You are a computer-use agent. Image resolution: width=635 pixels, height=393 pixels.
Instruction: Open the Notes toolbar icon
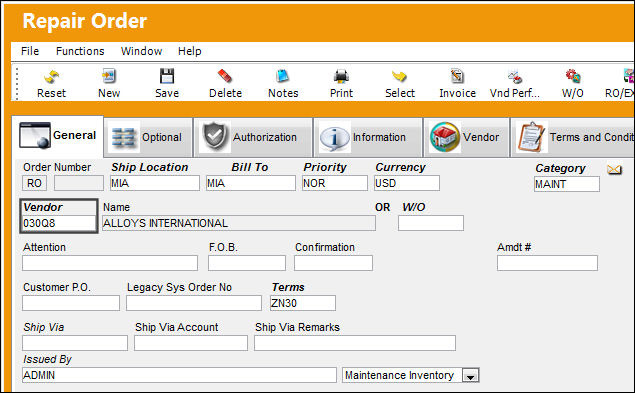[x=283, y=76]
